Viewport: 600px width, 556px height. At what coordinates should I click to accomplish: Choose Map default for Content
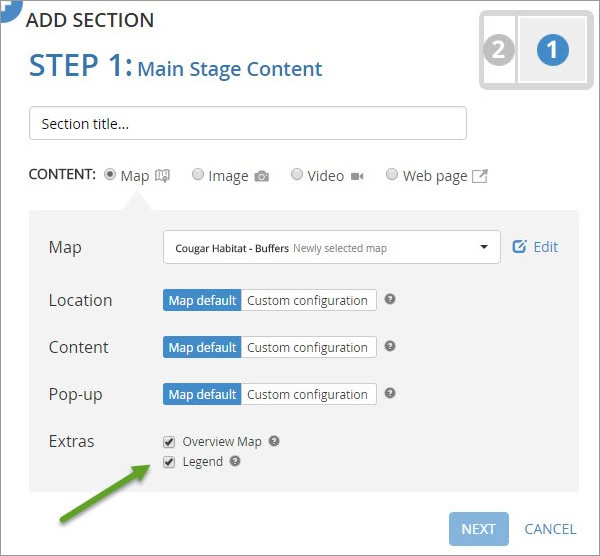point(202,347)
